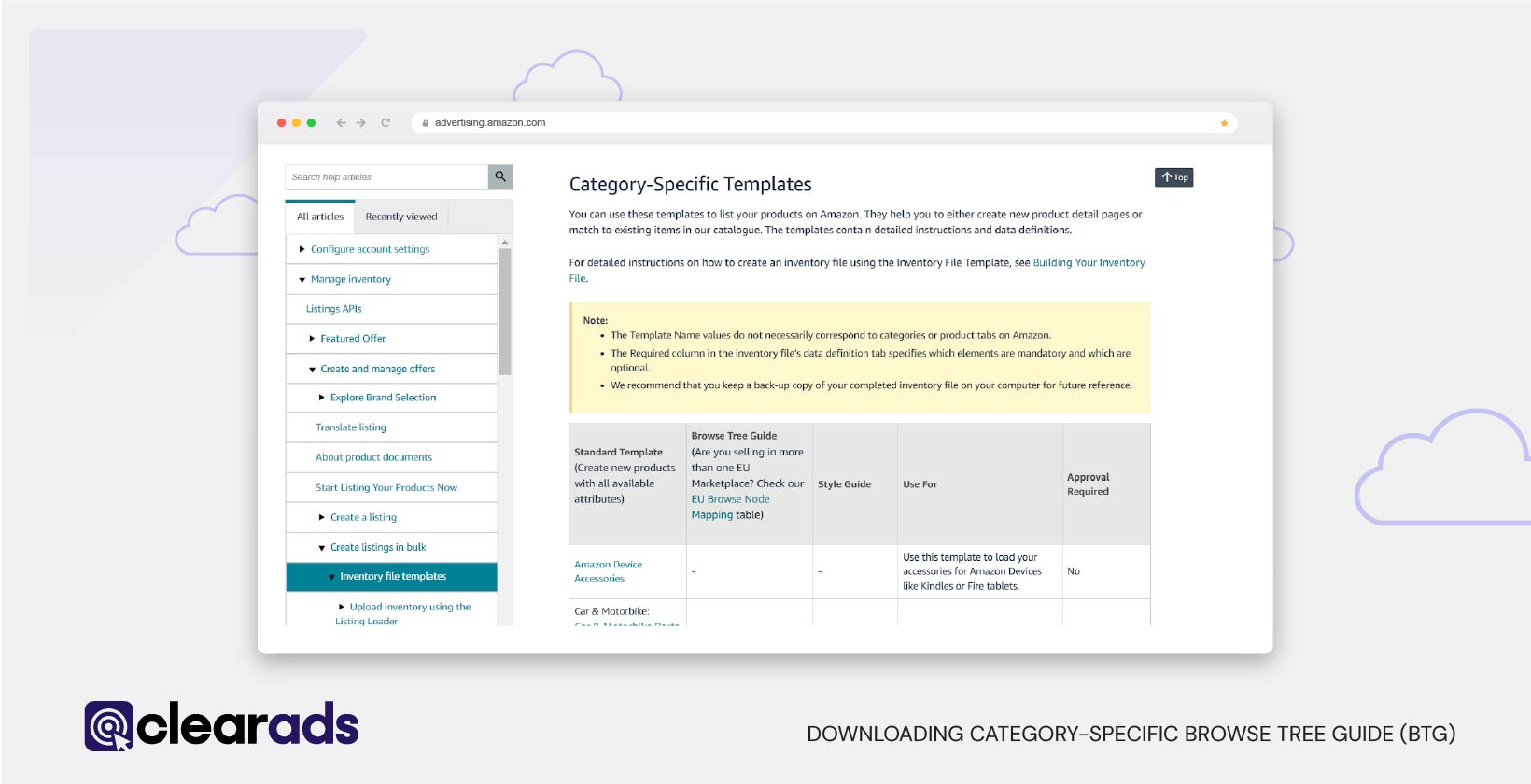This screenshot has width=1531, height=784.
Task: Expand the Upload inventory using Listing Loader arrow
Action: [341, 607]
